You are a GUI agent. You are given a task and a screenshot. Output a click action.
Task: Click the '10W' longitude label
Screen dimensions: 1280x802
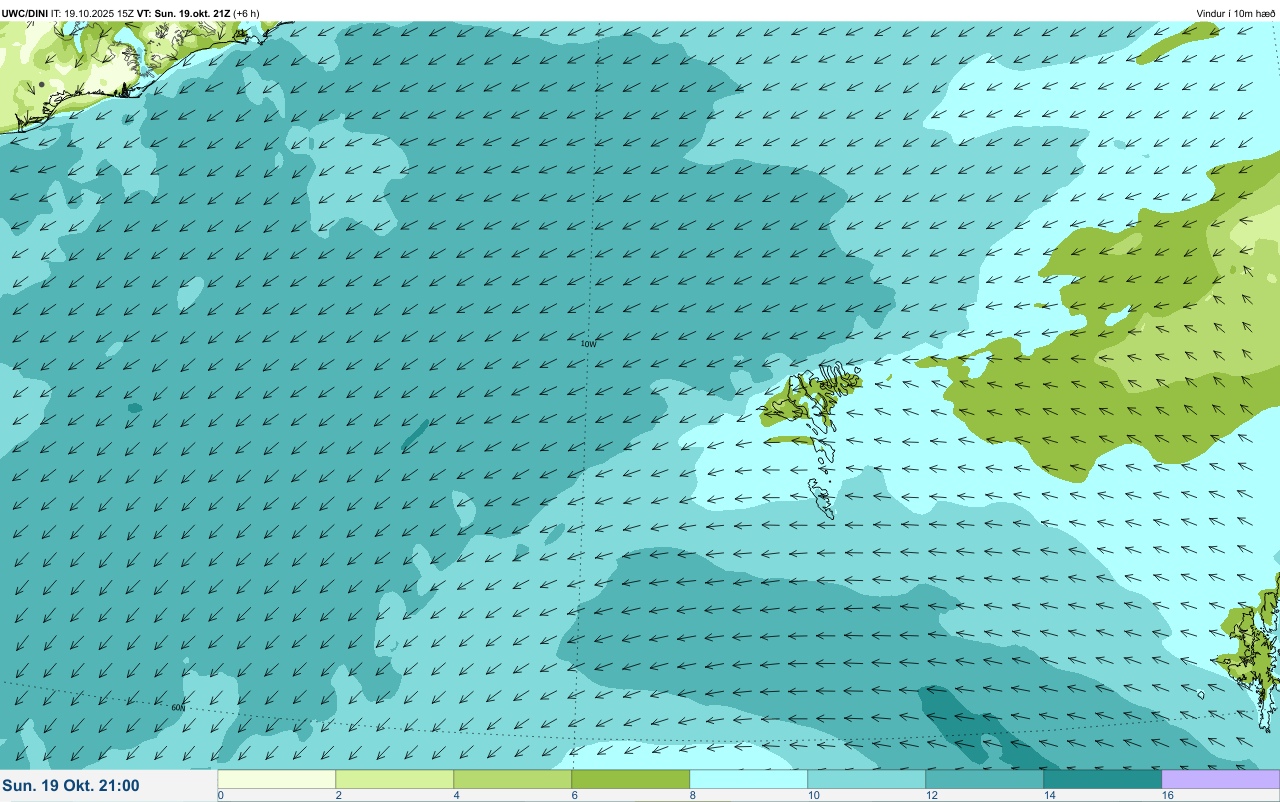588,344
